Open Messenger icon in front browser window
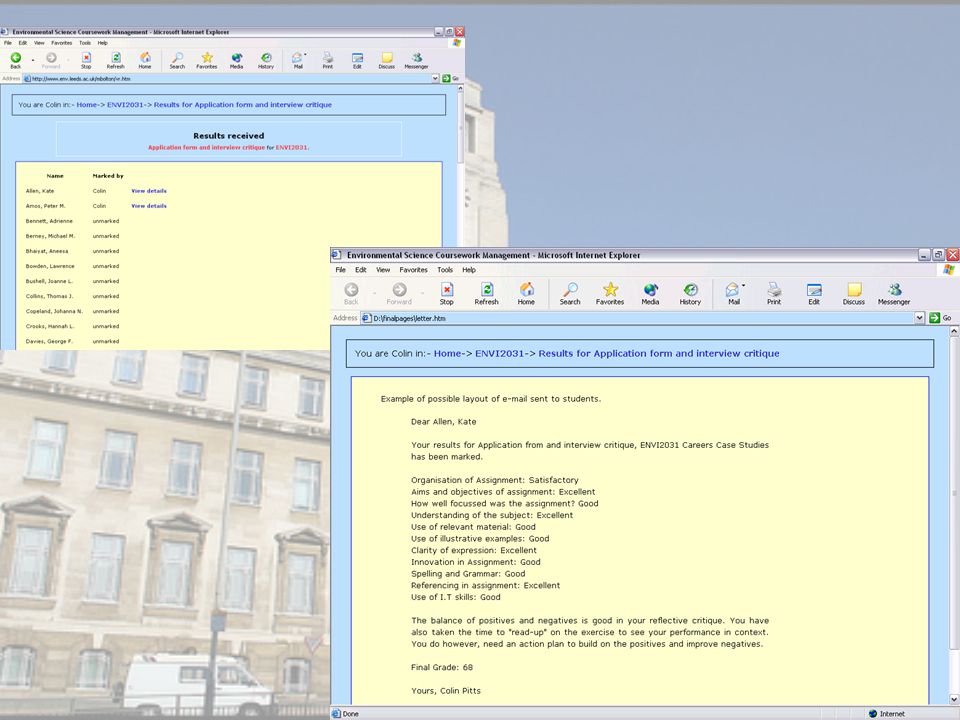 pos(894,293)
